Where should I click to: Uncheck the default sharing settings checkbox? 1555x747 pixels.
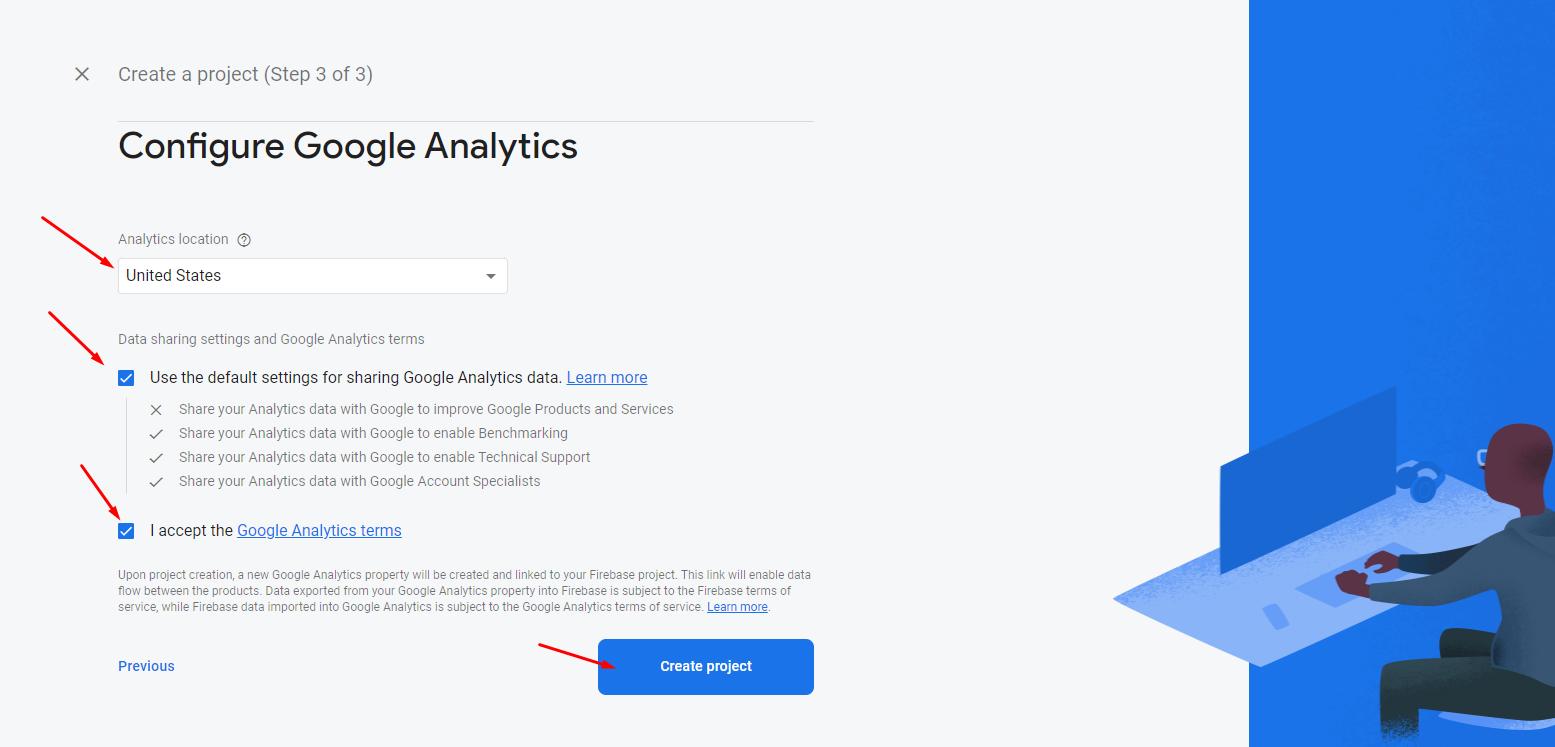click(x=126, y=378)
